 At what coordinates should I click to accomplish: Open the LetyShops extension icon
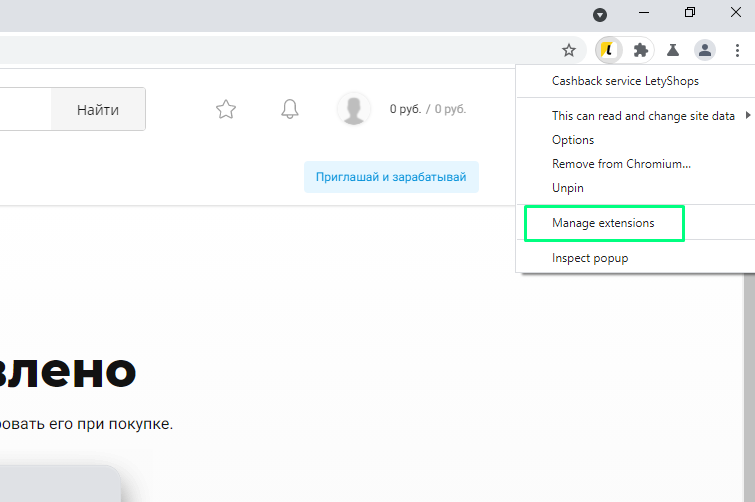pos(609,50)
